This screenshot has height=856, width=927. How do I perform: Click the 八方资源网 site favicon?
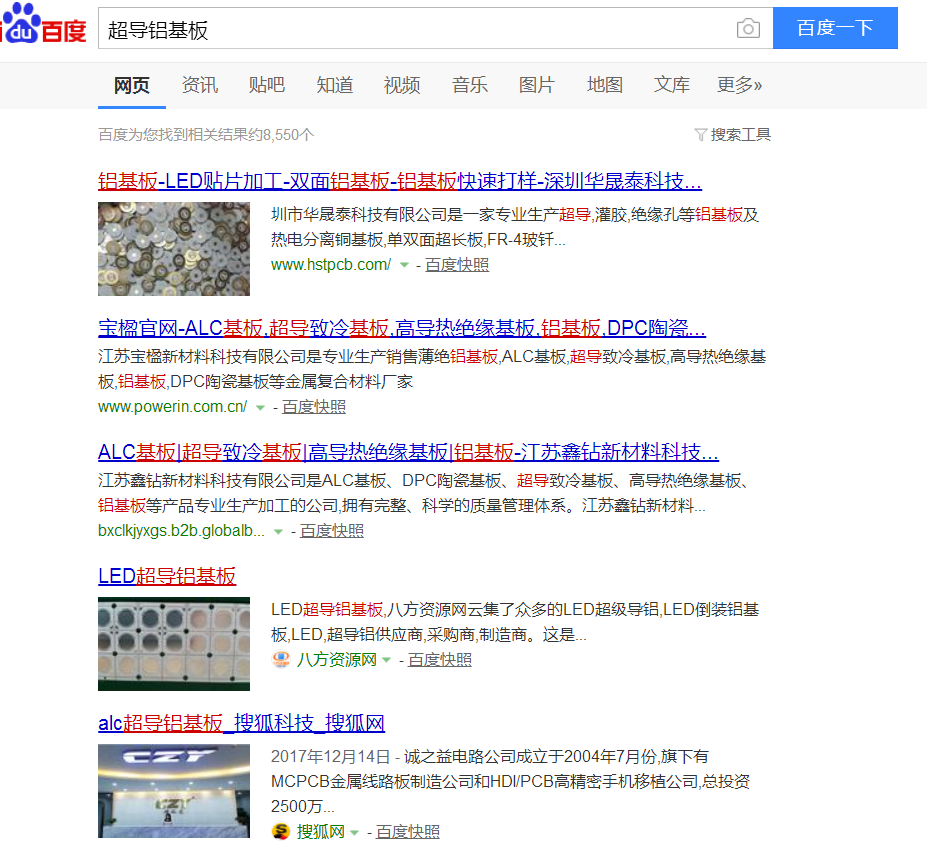pos(281,659)
